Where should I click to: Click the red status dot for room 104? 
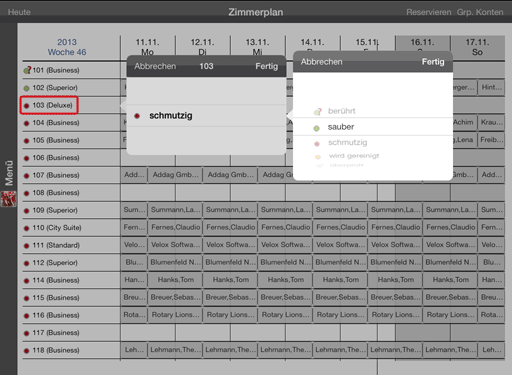26,123
